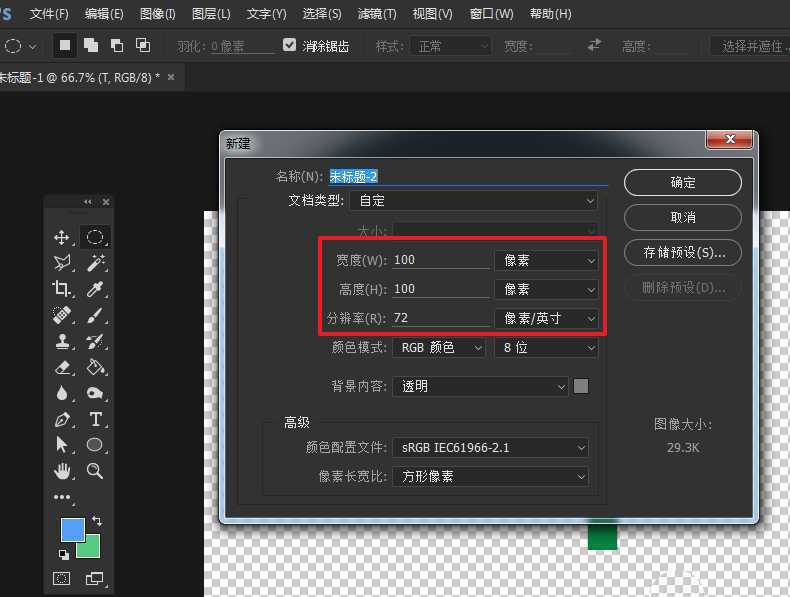Select the Eraser tool
This screenshot has height=597, width=790.
pos(62,367)
